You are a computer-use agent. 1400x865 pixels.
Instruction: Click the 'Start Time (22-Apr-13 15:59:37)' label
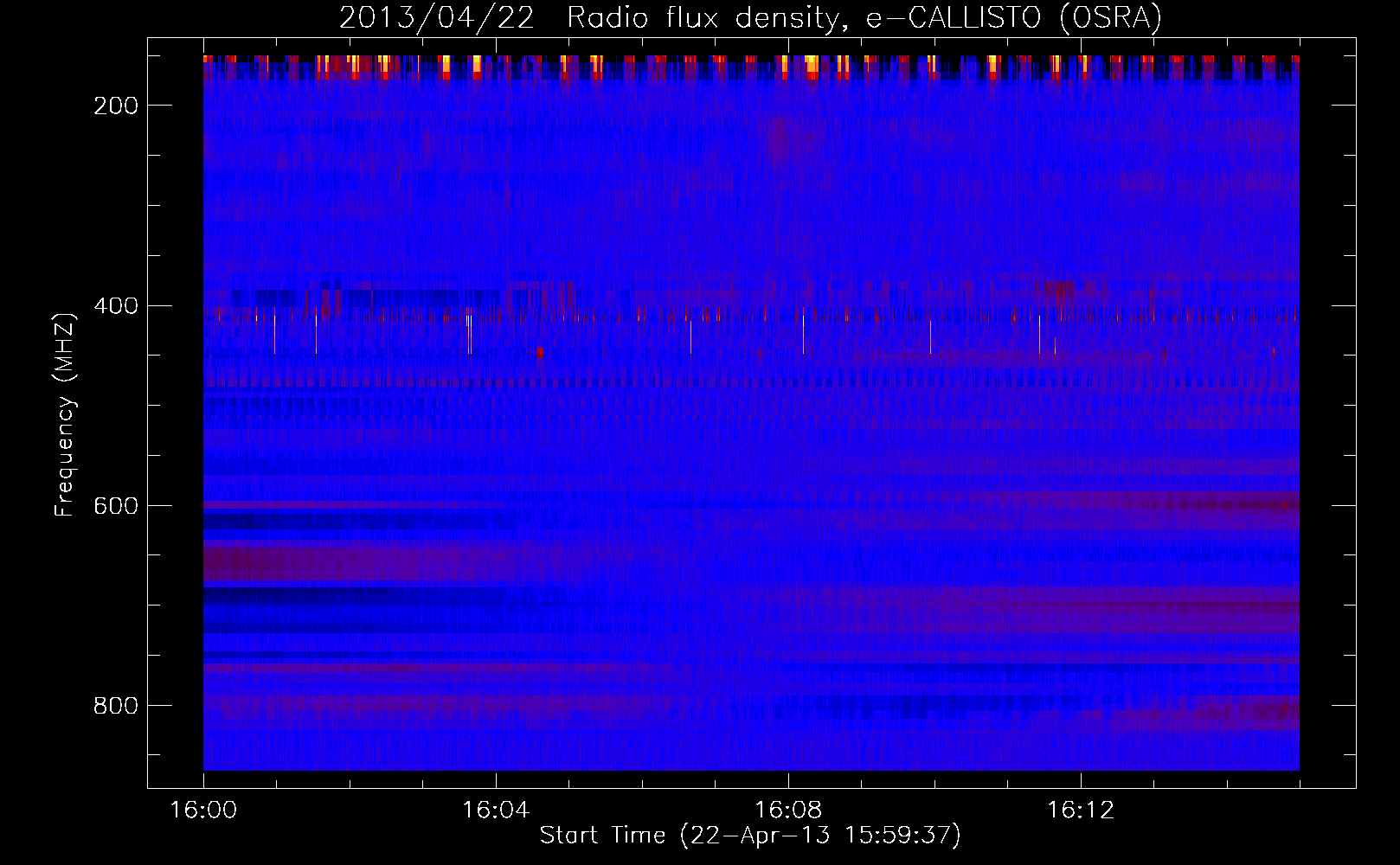point(750,836)
